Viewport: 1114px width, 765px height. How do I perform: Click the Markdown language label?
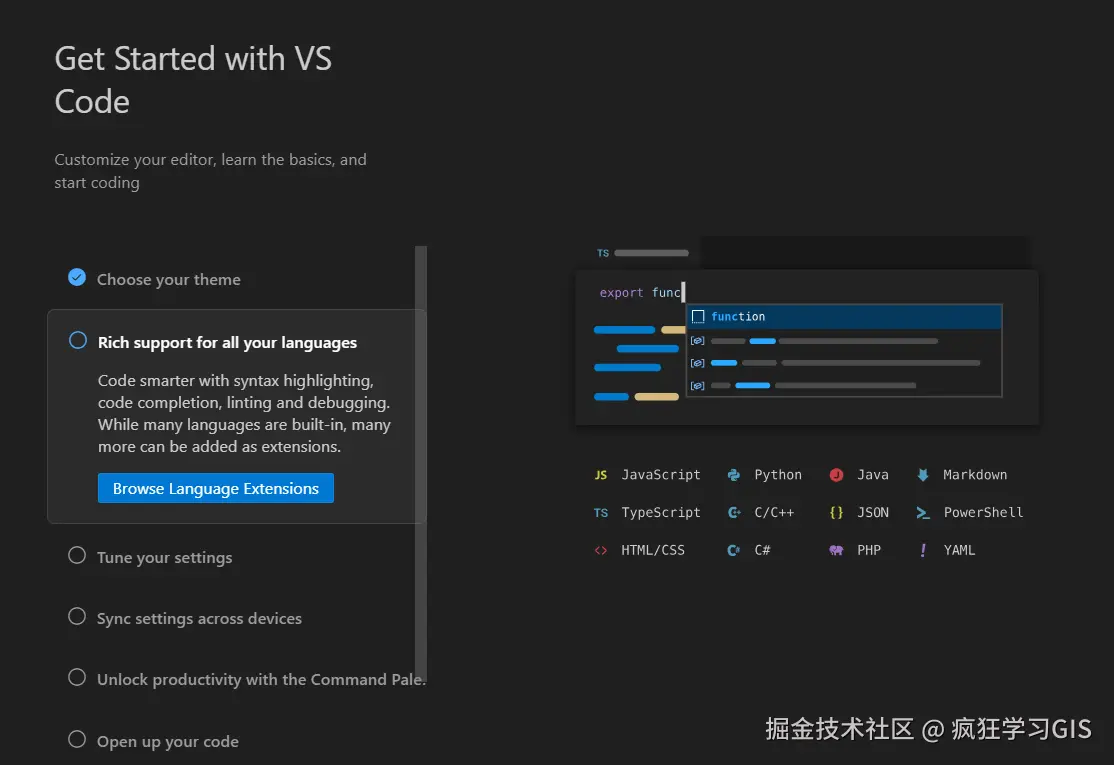(x=975, y=475)
